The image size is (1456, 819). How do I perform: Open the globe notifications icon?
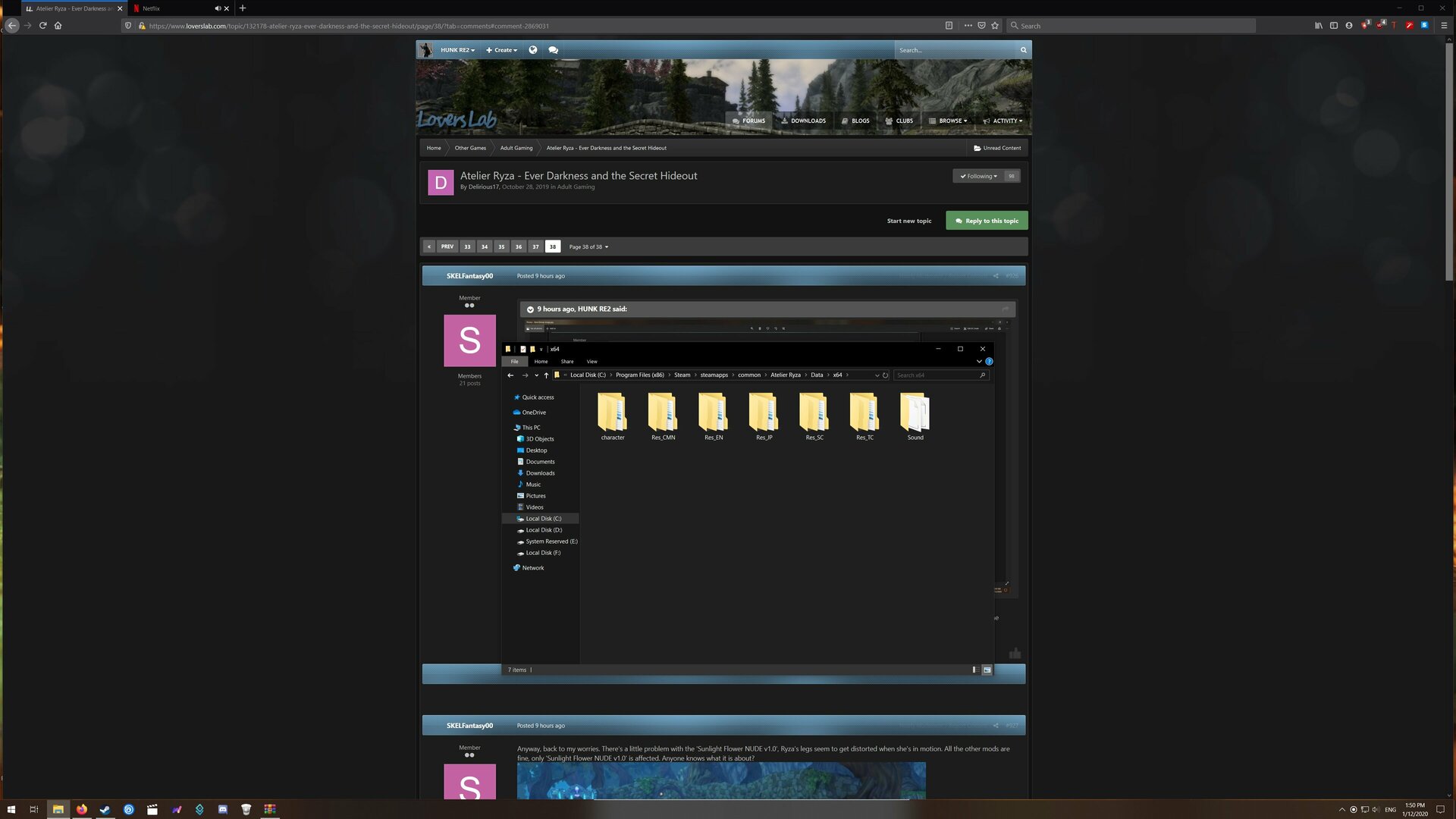pos(533,50)
